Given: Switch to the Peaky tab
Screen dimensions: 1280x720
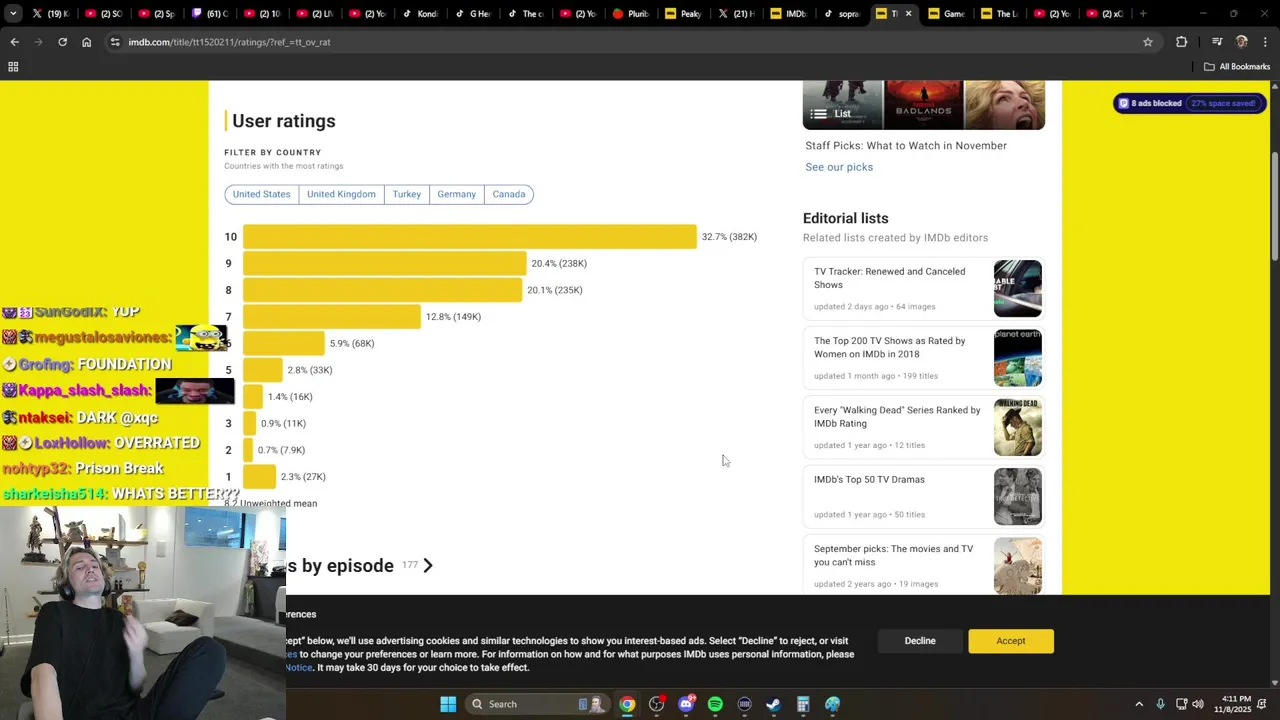Looking at the screenshot, I should point(684,14).
